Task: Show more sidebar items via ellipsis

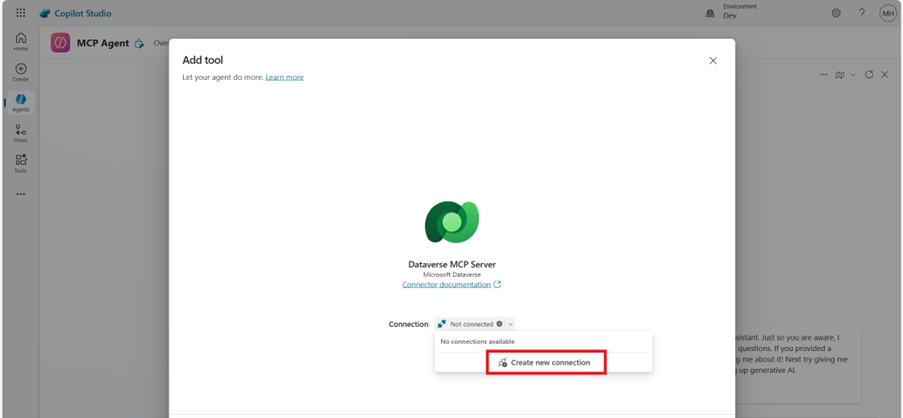Action: [21, 194]
